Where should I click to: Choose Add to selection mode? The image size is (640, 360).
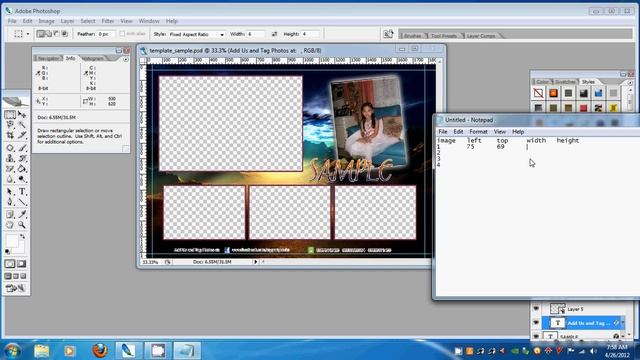pyautogui.click(x=49, y=34)
